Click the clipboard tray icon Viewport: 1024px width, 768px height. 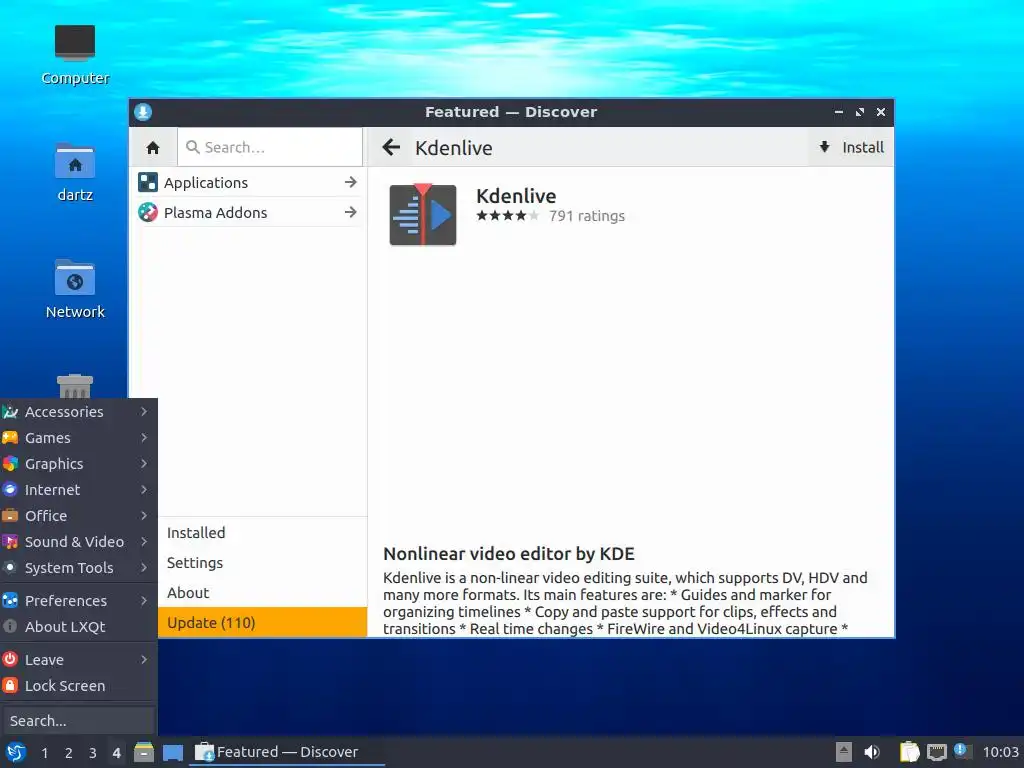[x=909, y=752]
